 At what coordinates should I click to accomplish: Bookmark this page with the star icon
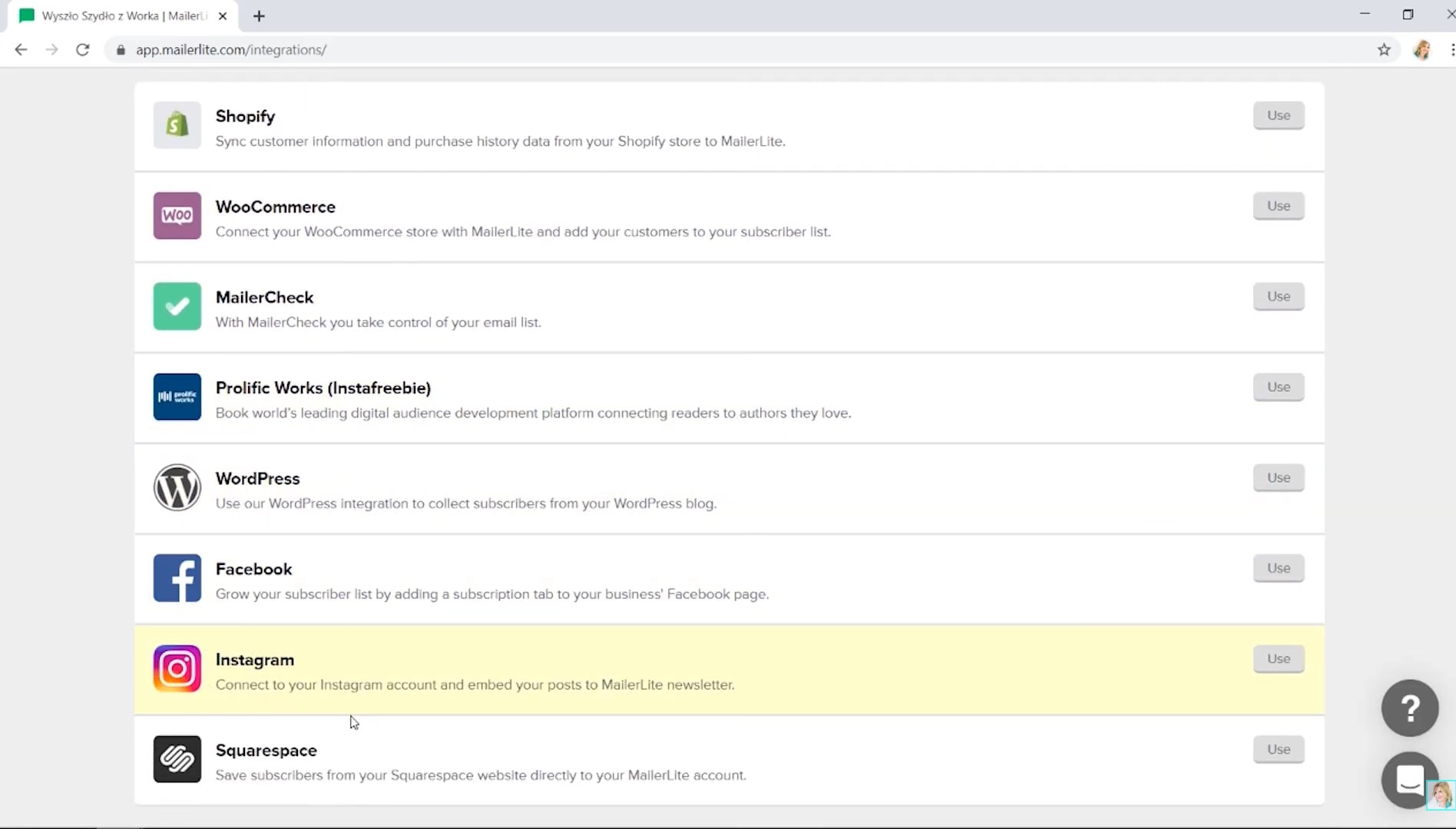pyautogui.click(x=1384, y=50)
